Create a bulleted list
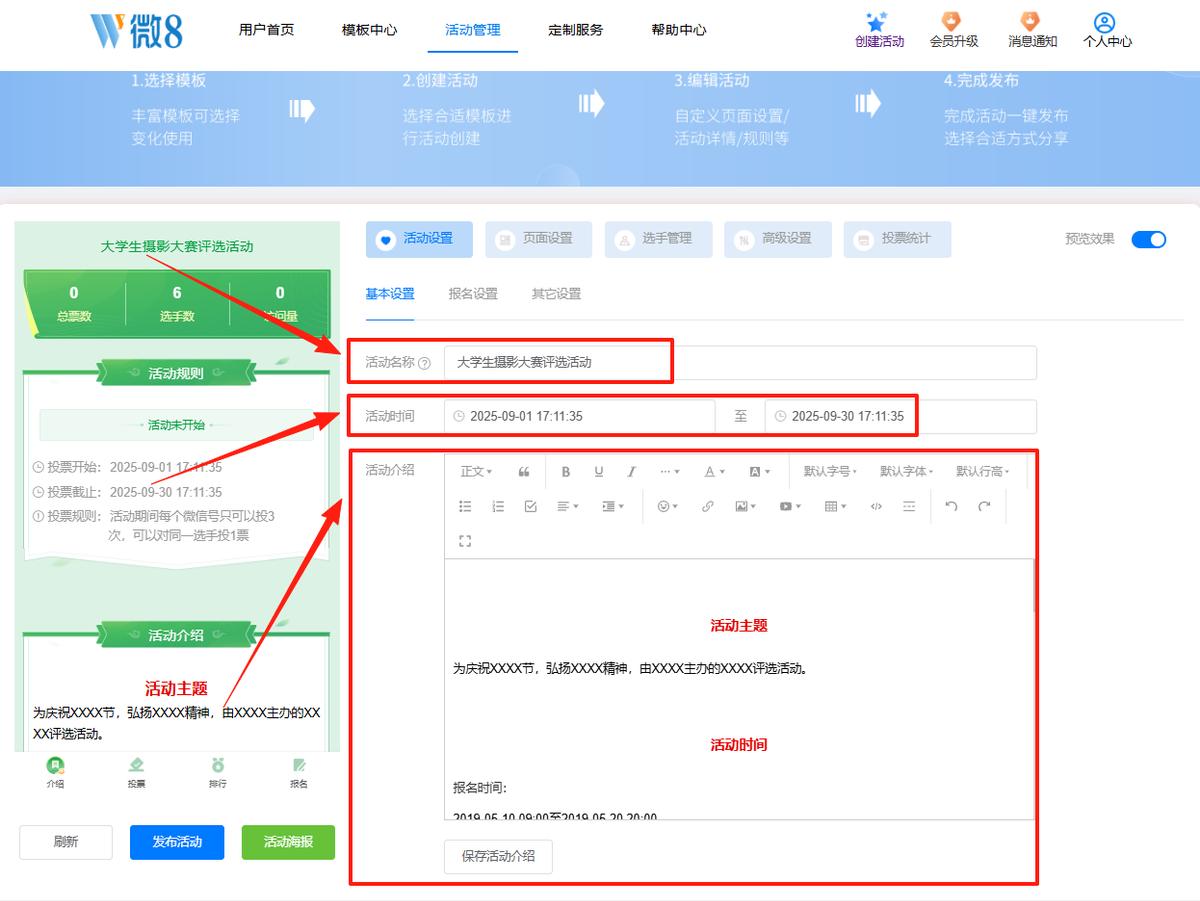Viewport: 1200px width, 901px height. [x=465, y=507]
